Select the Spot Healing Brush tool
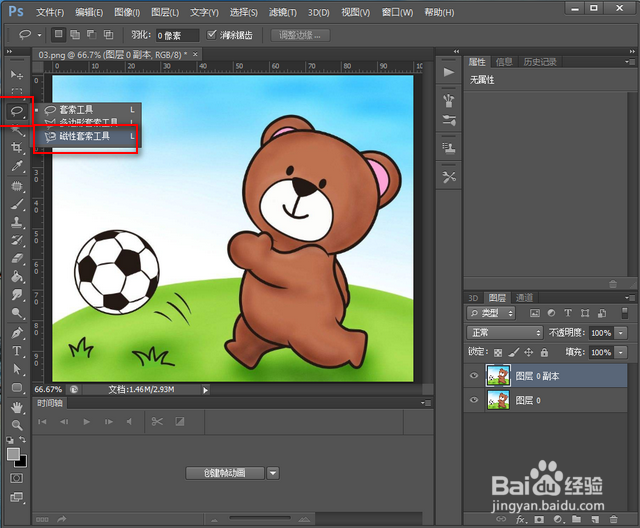 17,186
